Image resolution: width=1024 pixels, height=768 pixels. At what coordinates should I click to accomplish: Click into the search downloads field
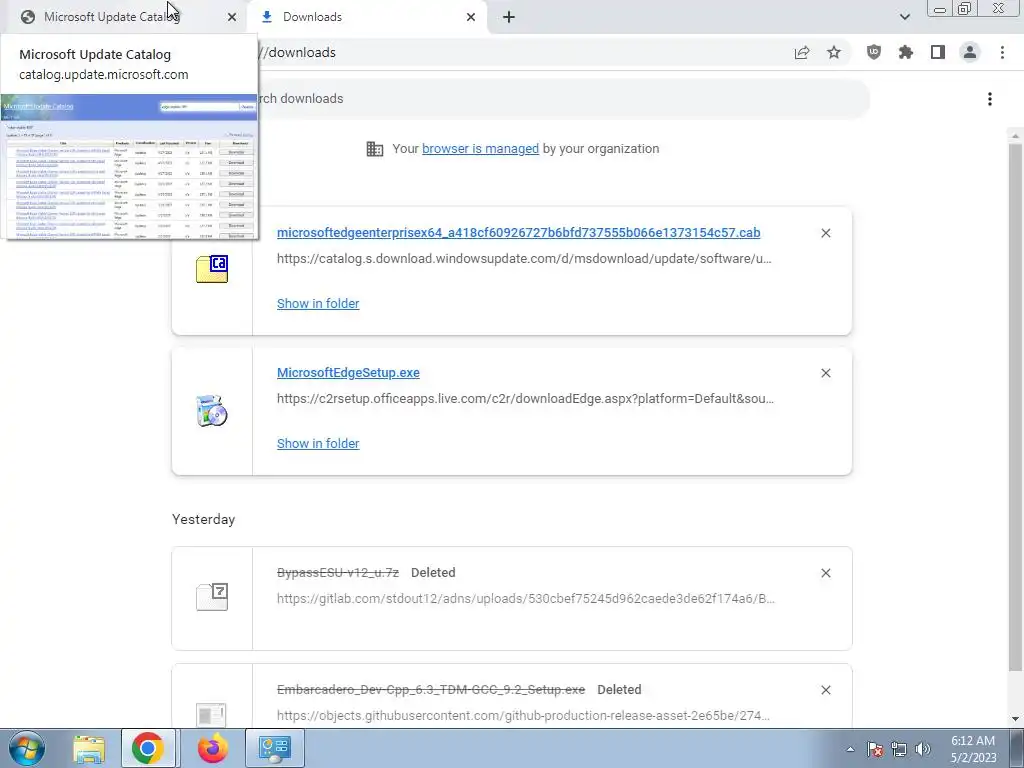point(562,99)
